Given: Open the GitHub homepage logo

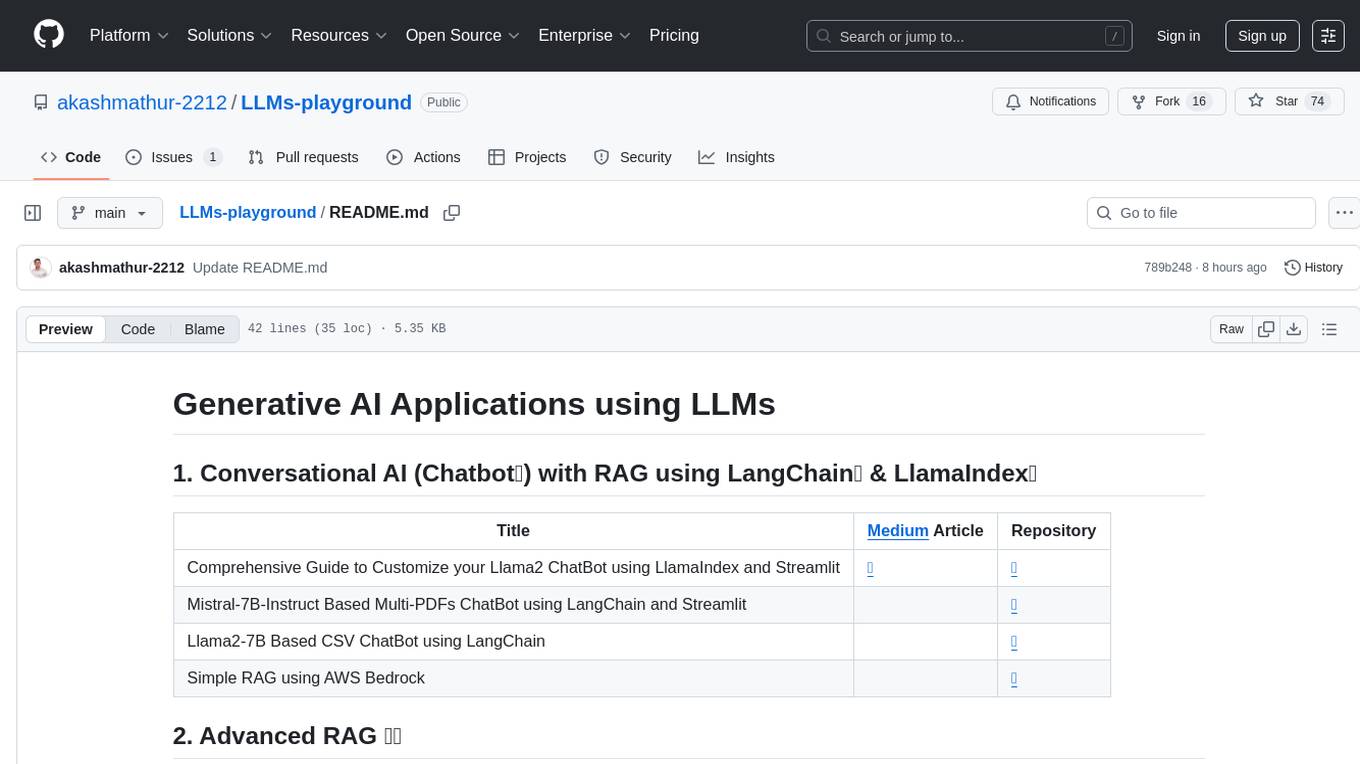Looking at the screenshot, I should 49,35.
